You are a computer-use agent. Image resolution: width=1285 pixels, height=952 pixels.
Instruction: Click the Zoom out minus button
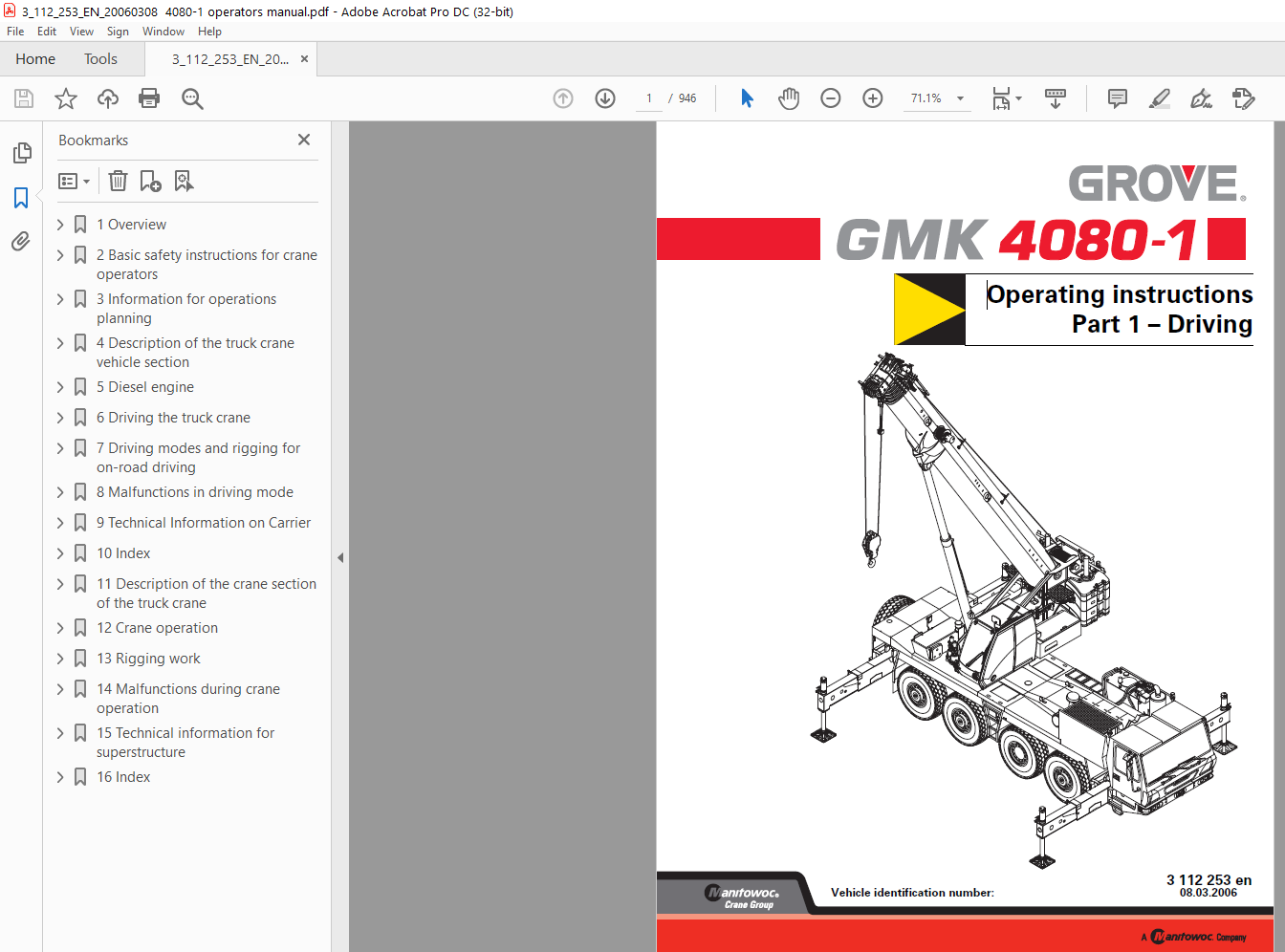[831, 98]
